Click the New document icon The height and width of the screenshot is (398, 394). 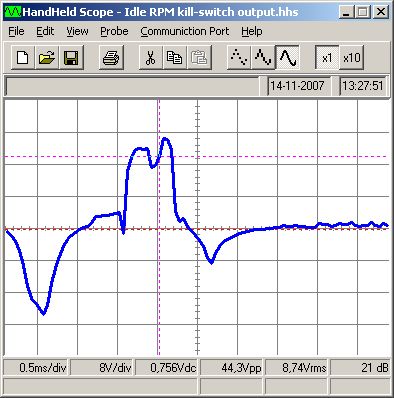pos(23,58)
